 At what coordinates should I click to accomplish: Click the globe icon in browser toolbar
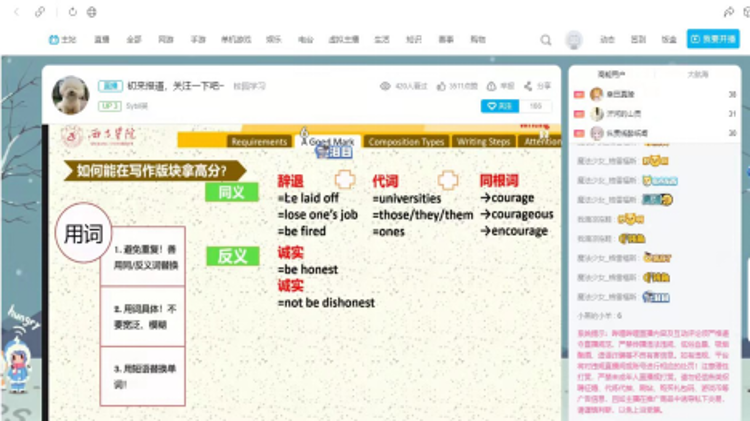tap(92, 12)
